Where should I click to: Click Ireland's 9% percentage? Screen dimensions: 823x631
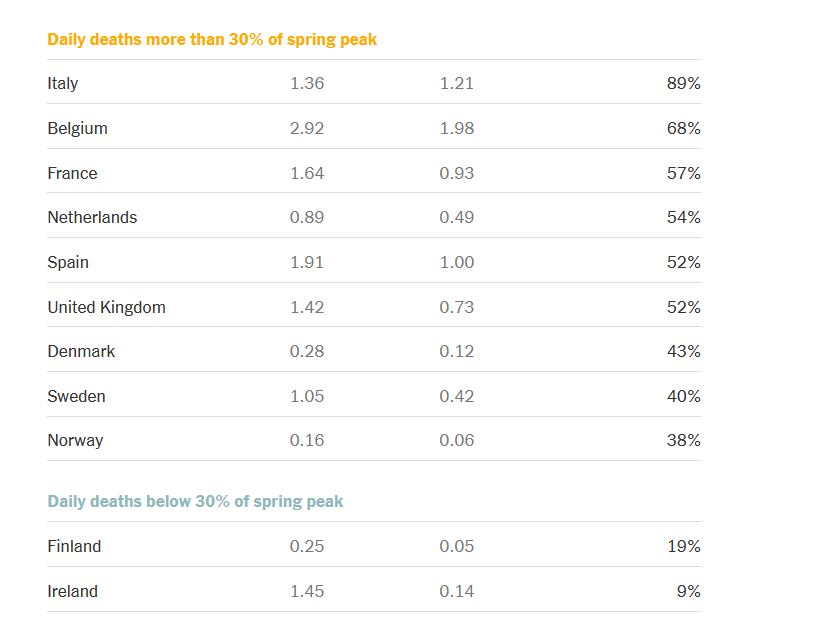[688, 591]
